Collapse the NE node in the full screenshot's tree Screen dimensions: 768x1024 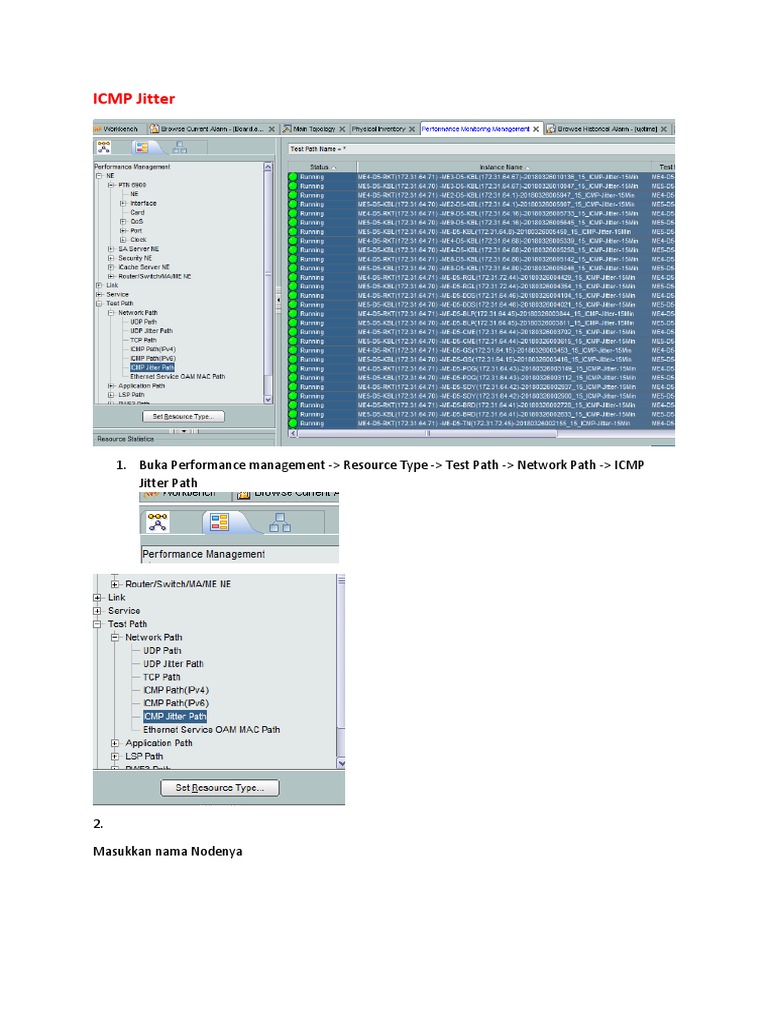coord(99,176)
